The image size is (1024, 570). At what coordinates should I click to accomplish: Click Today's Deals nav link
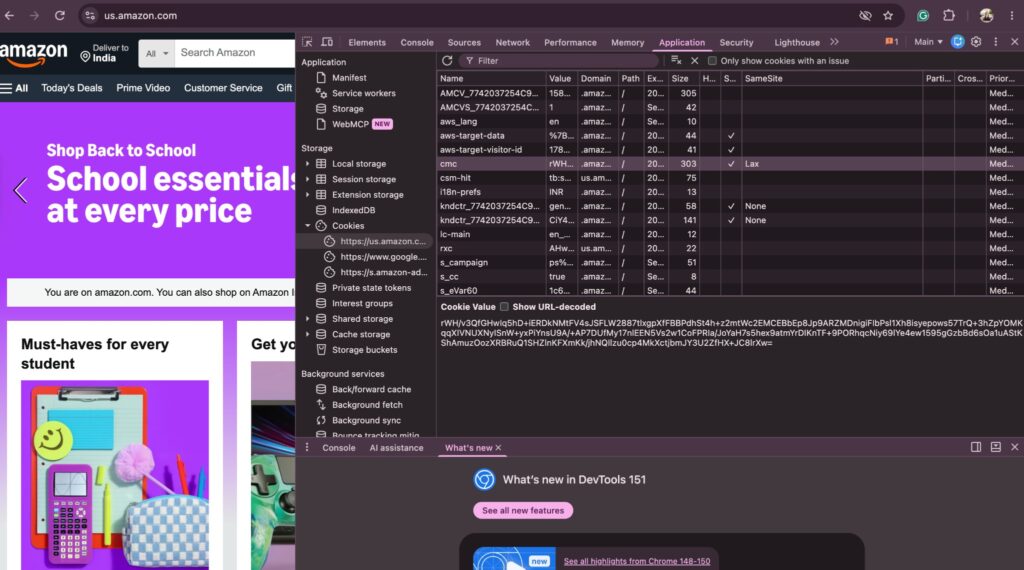[72, 88]
